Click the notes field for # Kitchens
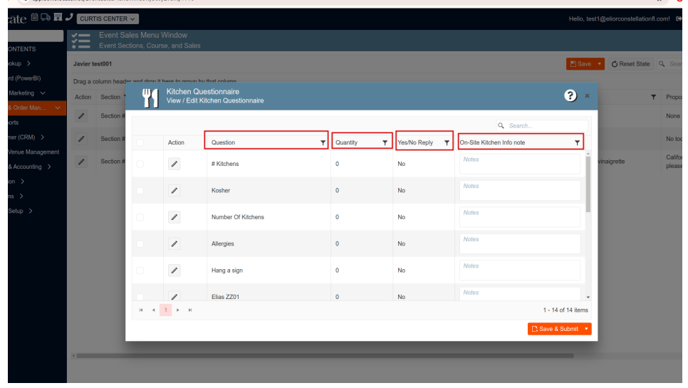Screen dimensions: 688x388 [x=520, y=164]
